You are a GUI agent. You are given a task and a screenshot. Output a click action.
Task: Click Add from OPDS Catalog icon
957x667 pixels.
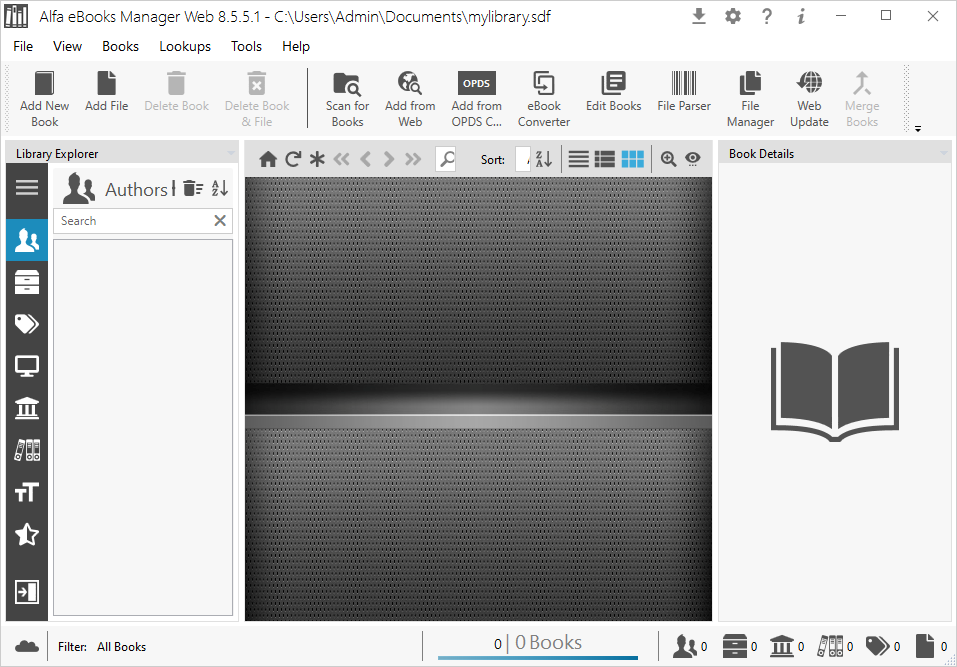pos(476,98)
